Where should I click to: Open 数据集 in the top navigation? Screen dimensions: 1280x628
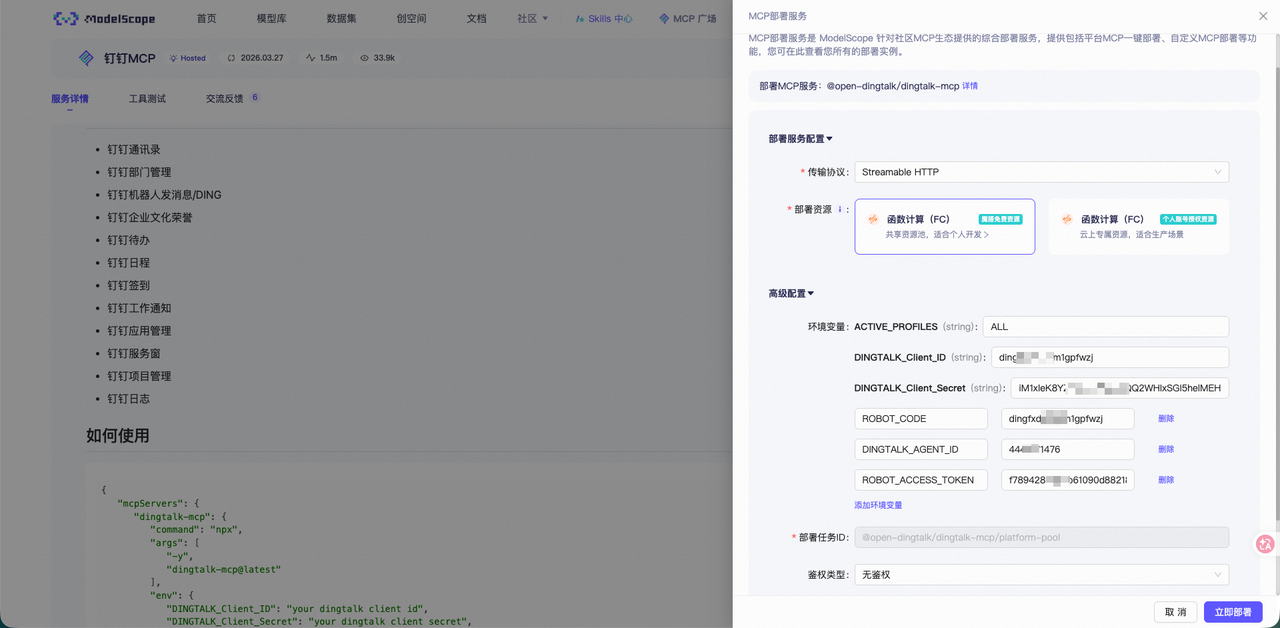click(x=341, y=19)
